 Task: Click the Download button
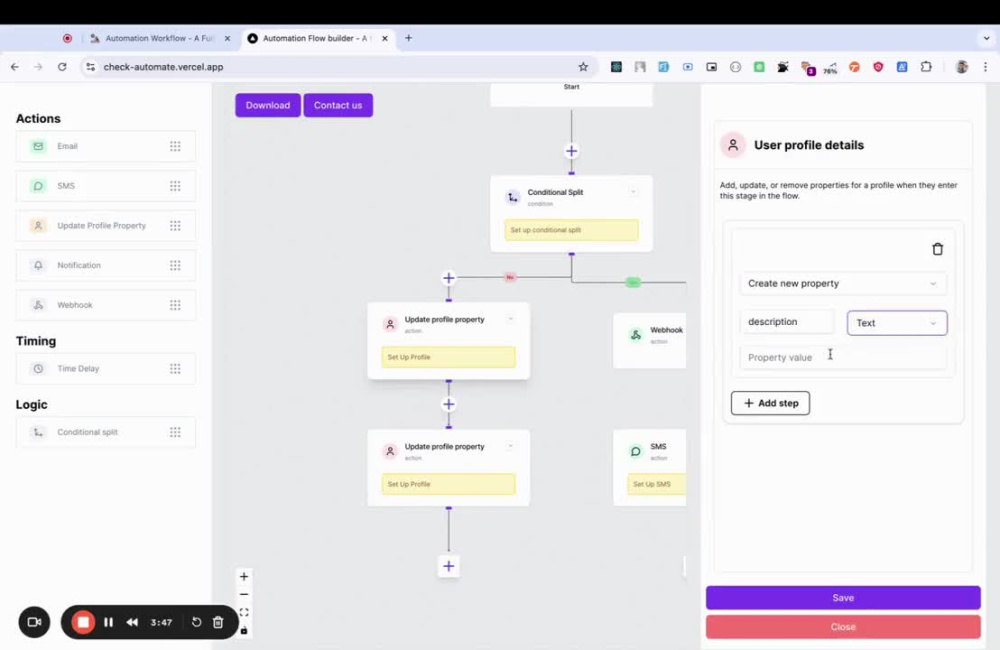coord(268,105)
